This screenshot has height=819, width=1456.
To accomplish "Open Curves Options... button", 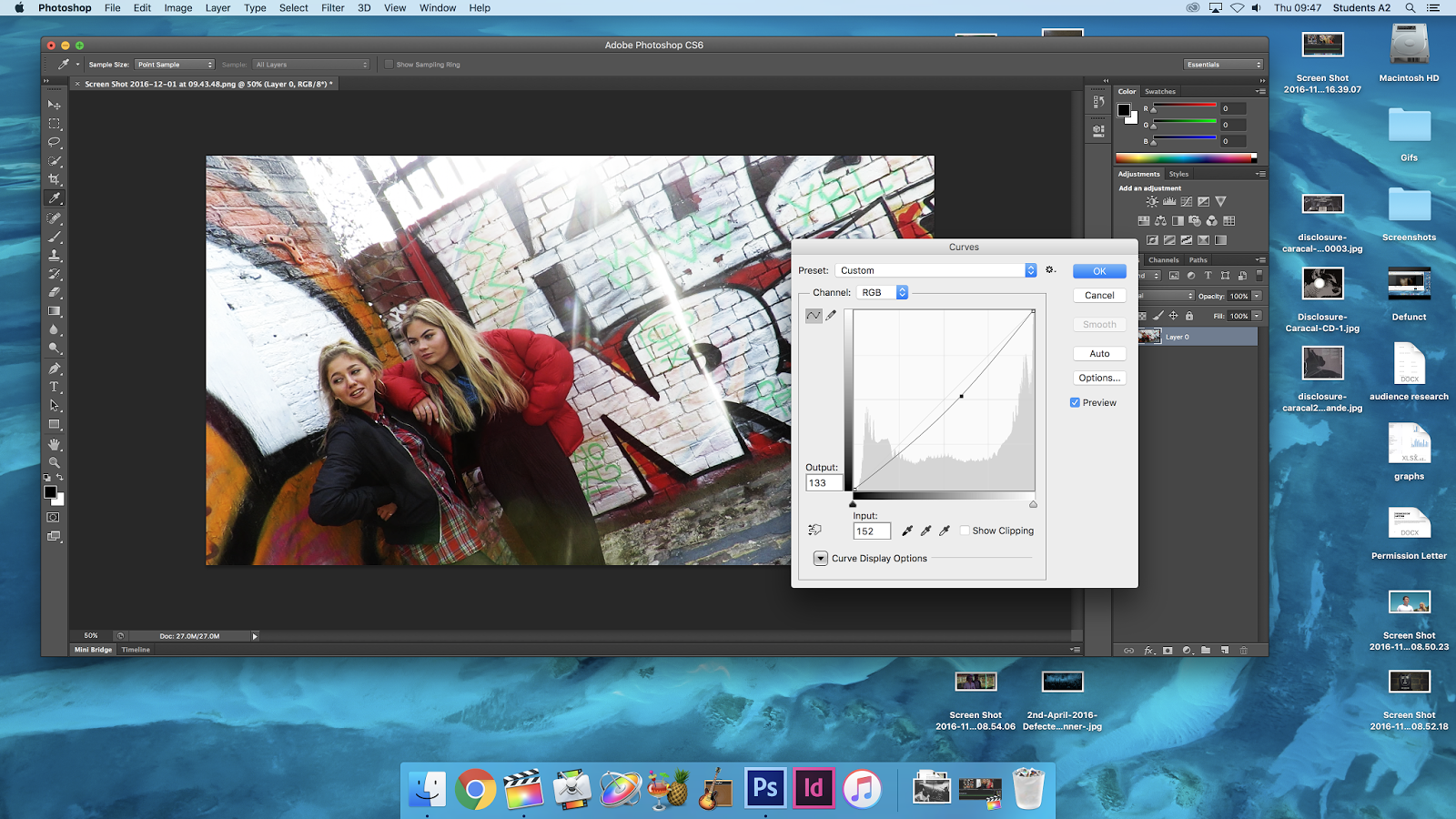I will pyautogui.click(x=1099, y=378).
